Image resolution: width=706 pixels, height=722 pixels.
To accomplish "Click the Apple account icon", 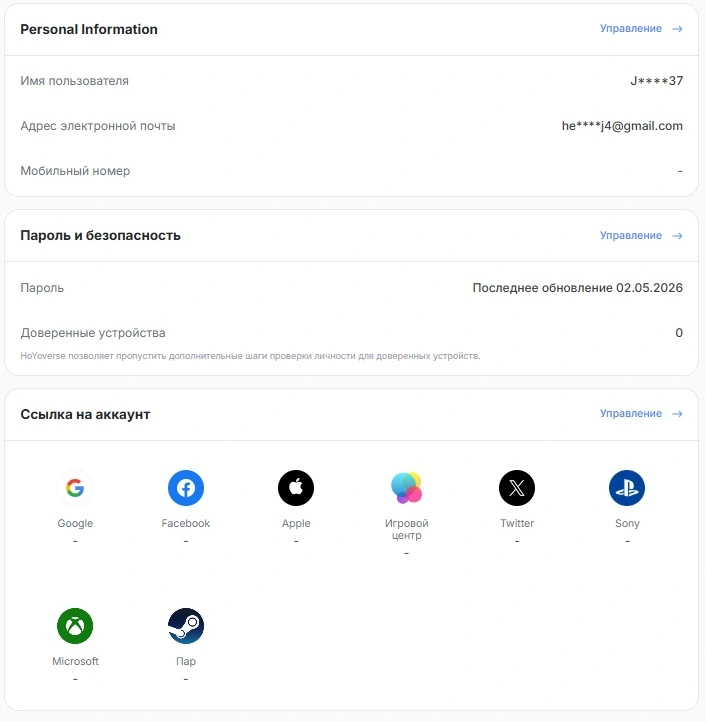I will (x=296, y=488).
